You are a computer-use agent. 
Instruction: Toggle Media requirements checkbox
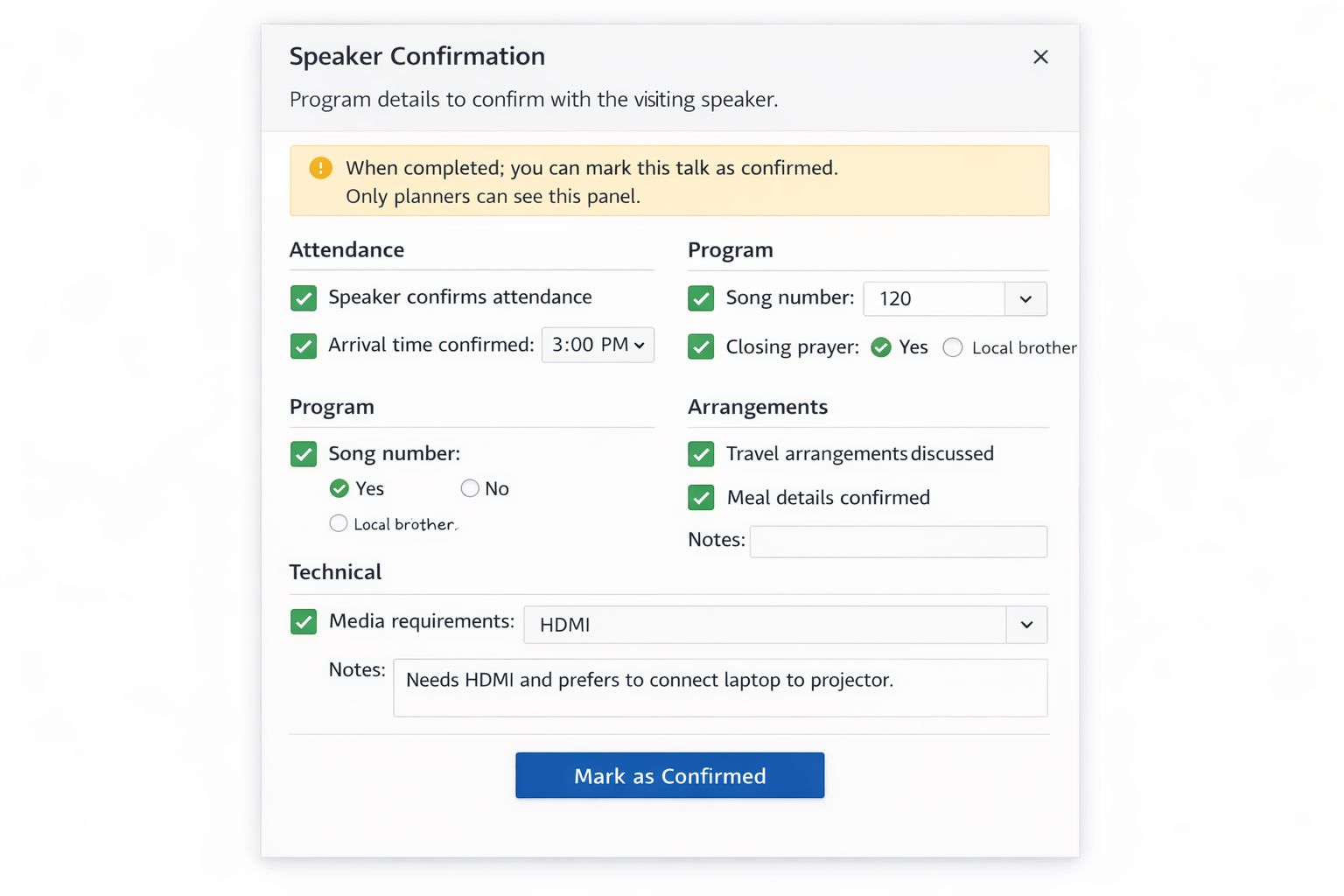click(x=304, y=621)
